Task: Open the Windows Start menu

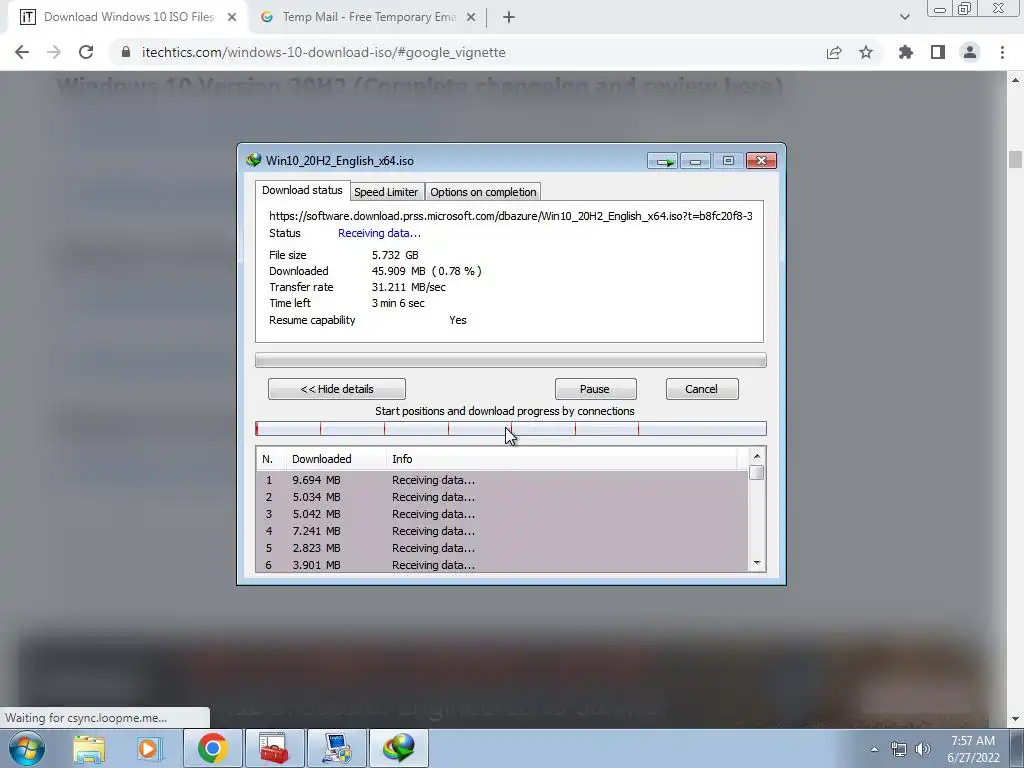Action: tap(25, 748)
